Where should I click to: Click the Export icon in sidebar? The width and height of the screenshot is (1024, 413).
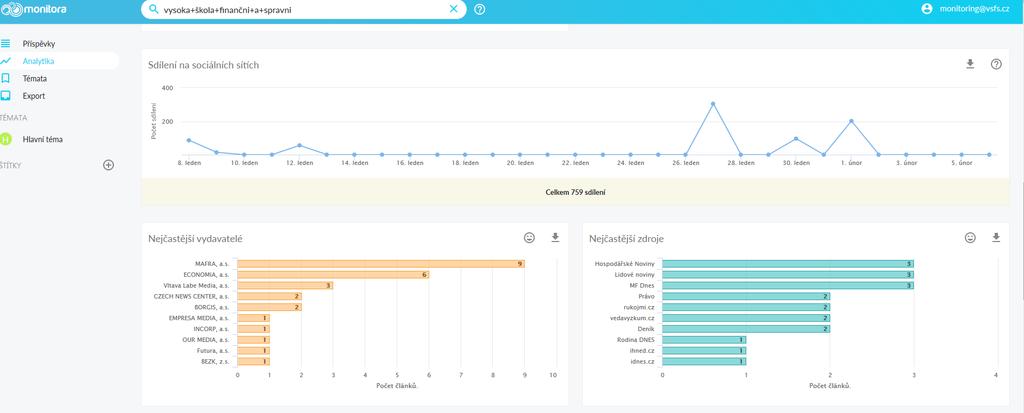point(5,95)
